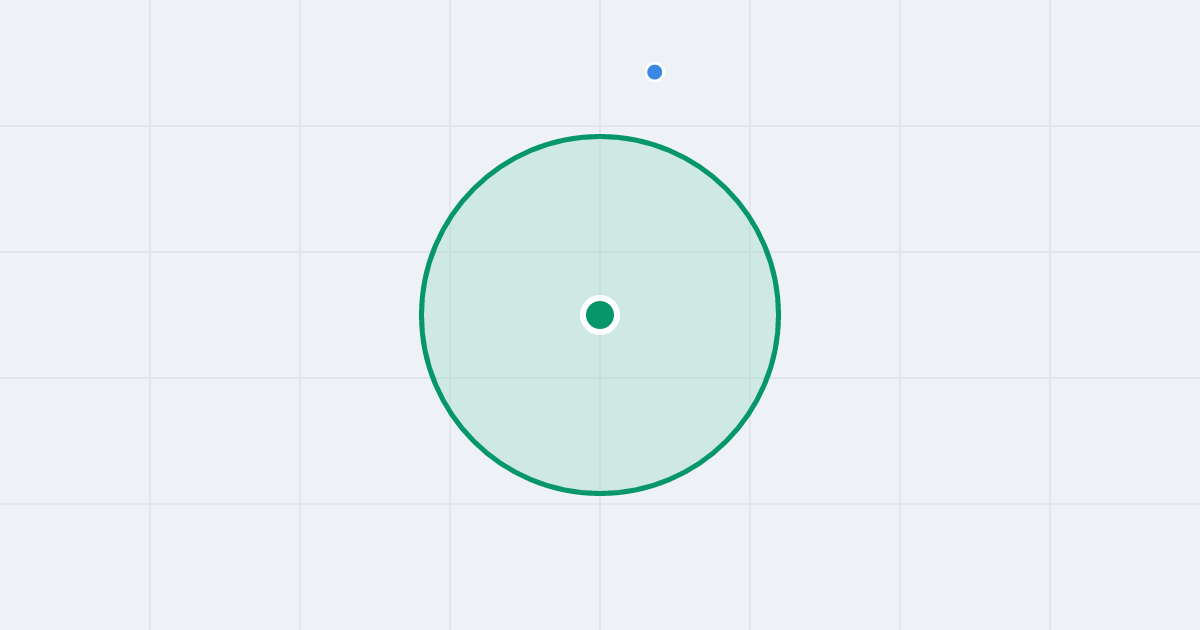Click the grid intersection at the bottom-right area

[1050, 504]
